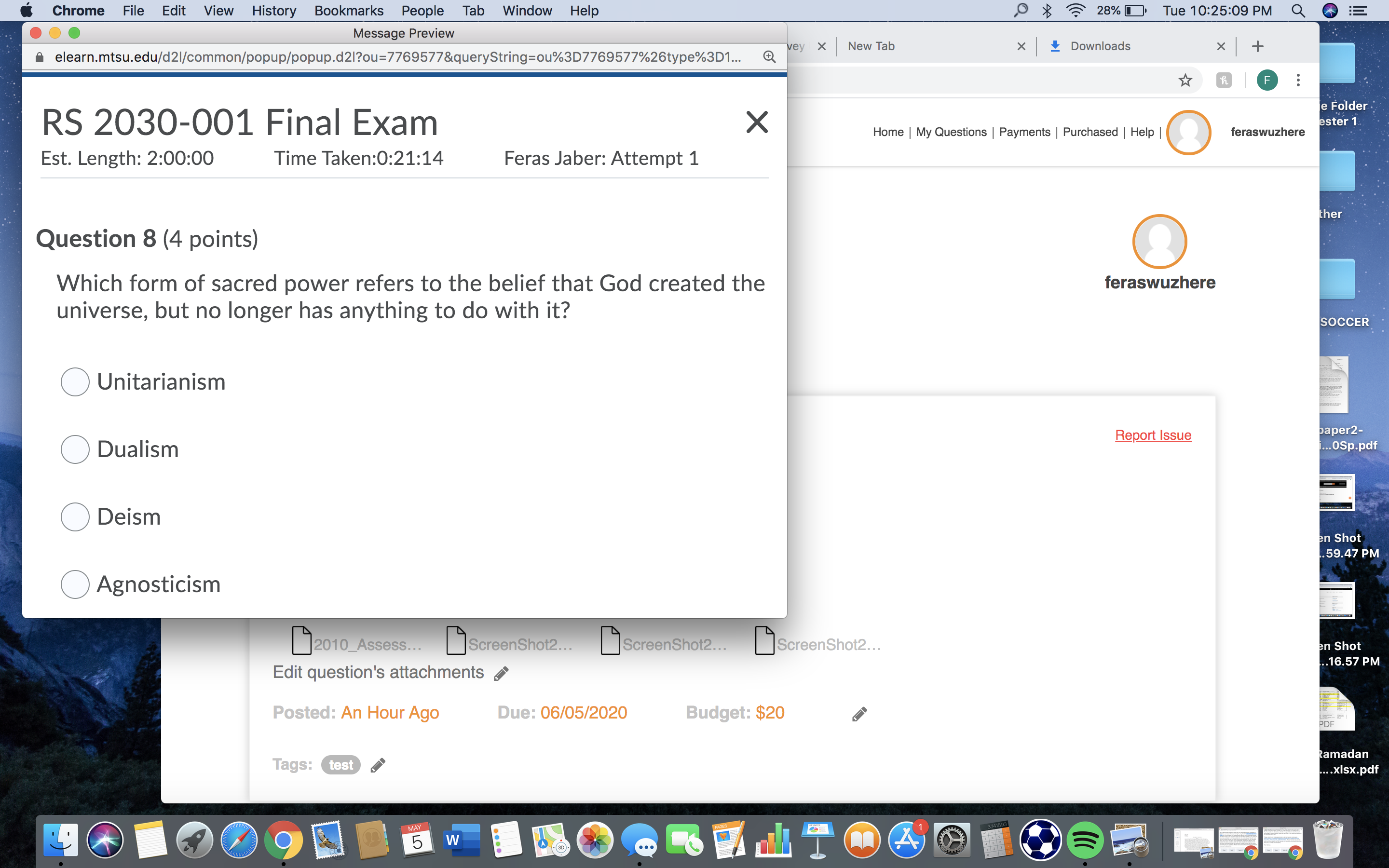Image resolution: width=1389 pixels, height=868 pixels.
Task: Open Launchpad rocket in Dock
Action: [194, 841]
